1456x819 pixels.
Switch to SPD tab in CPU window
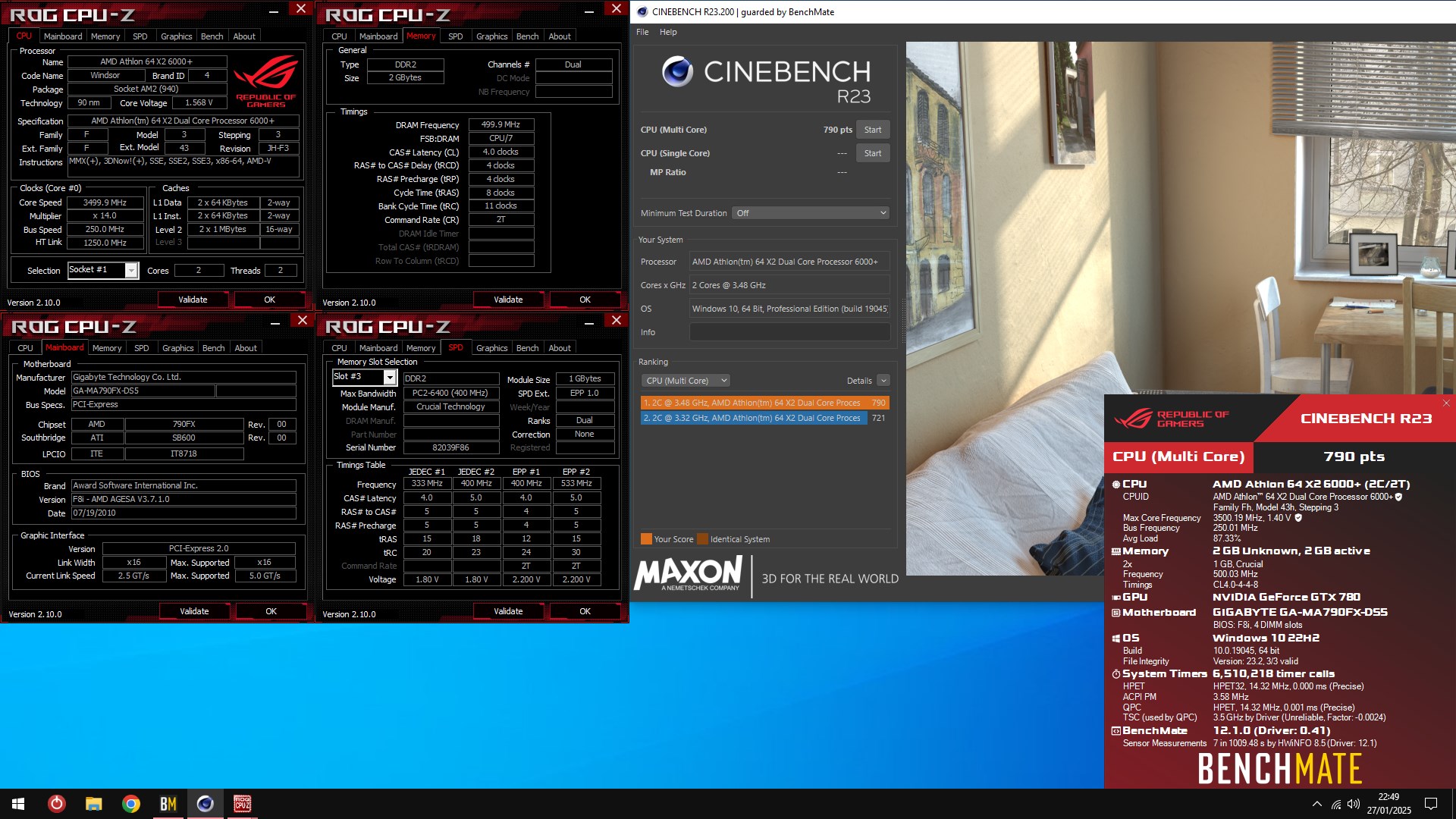tap(140, 36)
